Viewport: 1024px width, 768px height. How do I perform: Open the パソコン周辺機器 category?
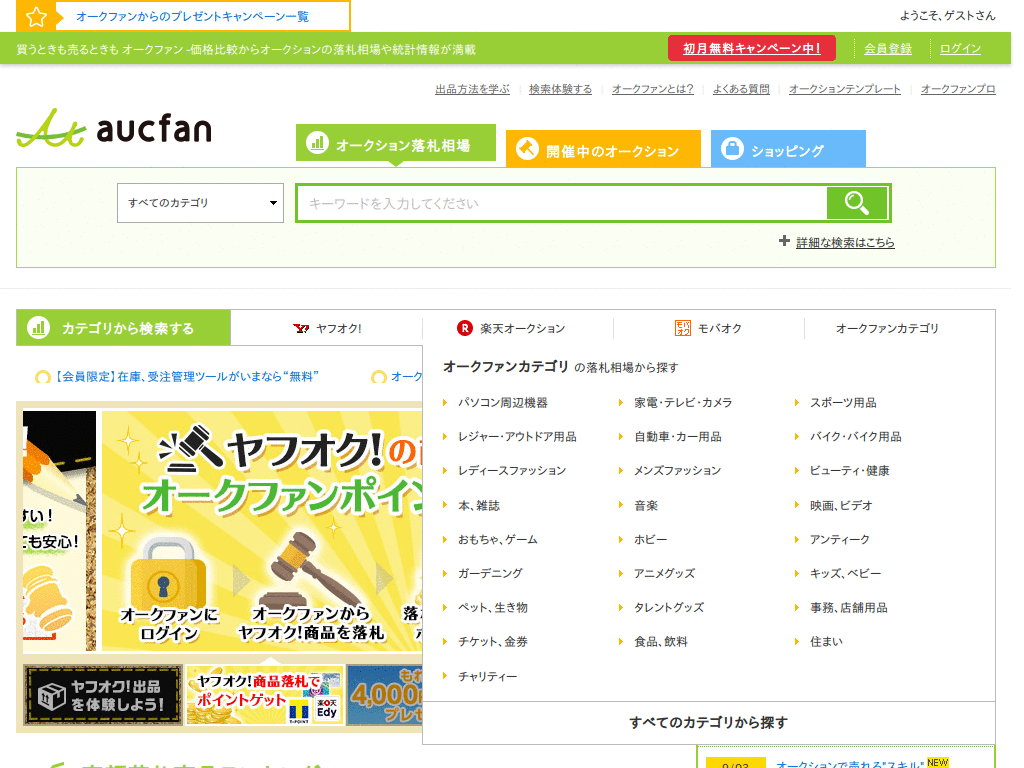click(503, 403)
